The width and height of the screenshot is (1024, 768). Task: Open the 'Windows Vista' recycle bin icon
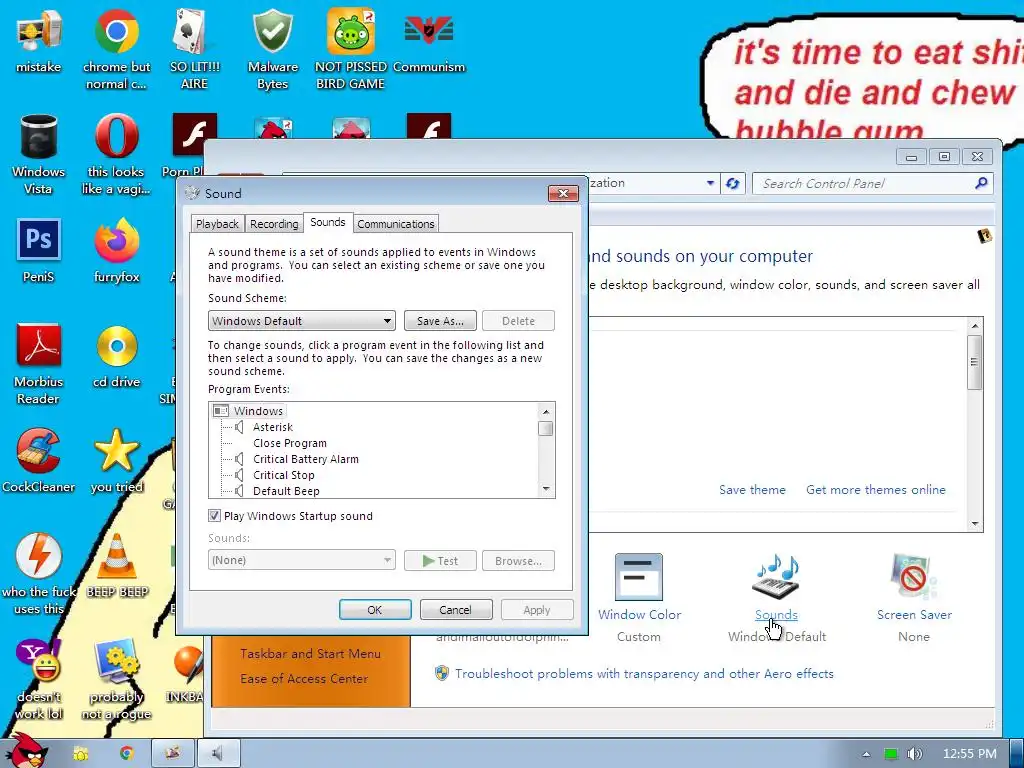[x=39, y=154]
